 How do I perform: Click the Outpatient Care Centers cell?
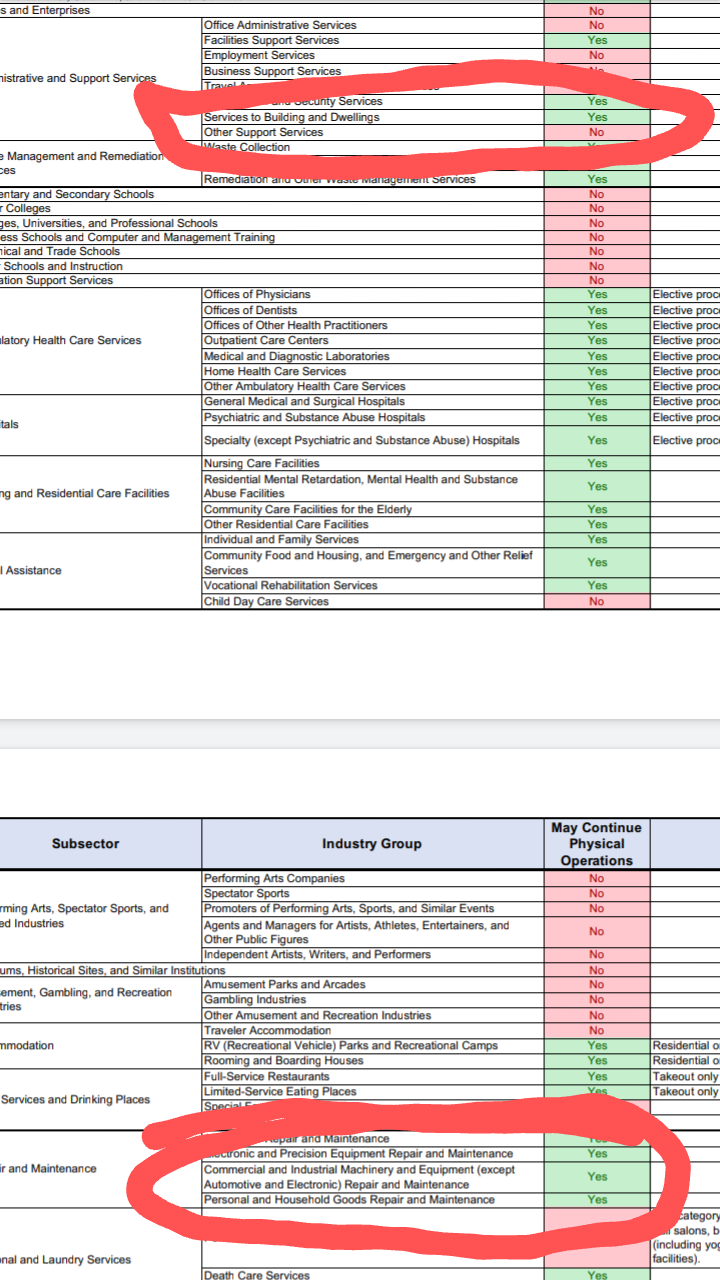tap(373, 341)
